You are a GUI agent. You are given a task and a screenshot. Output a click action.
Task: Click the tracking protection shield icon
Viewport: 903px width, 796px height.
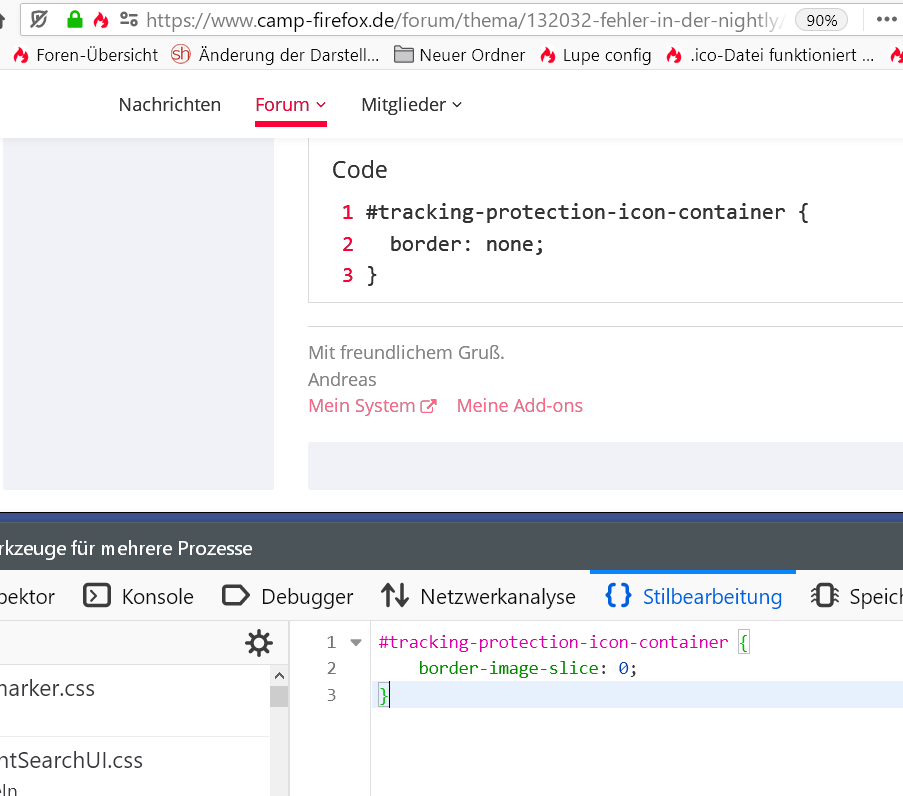[x=38, y=19]
